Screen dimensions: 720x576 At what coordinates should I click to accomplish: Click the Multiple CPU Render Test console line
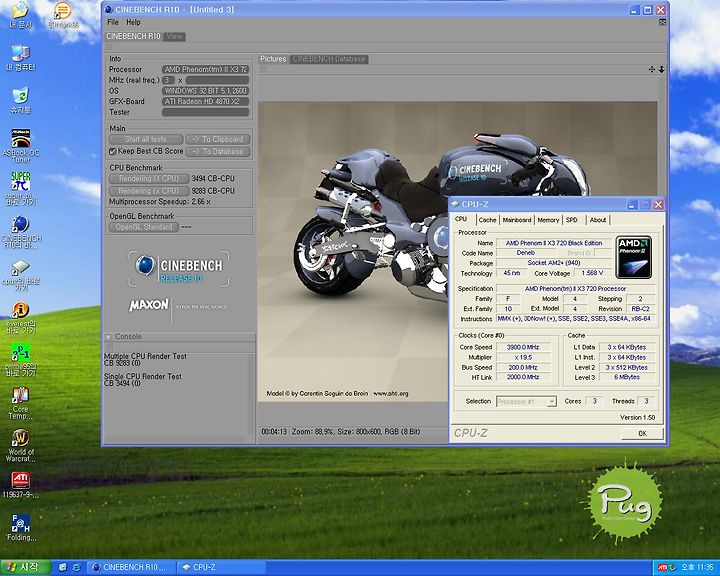click(x=146, y=356)
